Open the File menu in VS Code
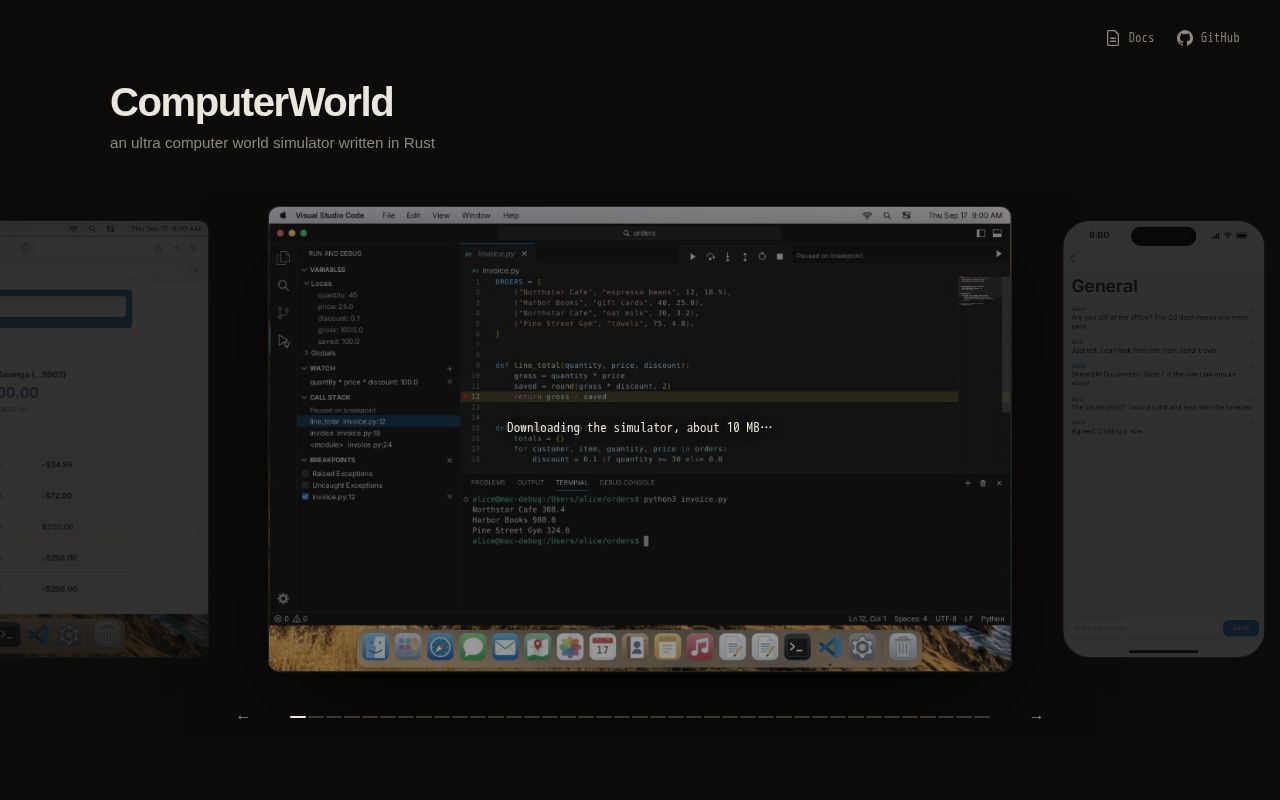 tap(388, 215)
